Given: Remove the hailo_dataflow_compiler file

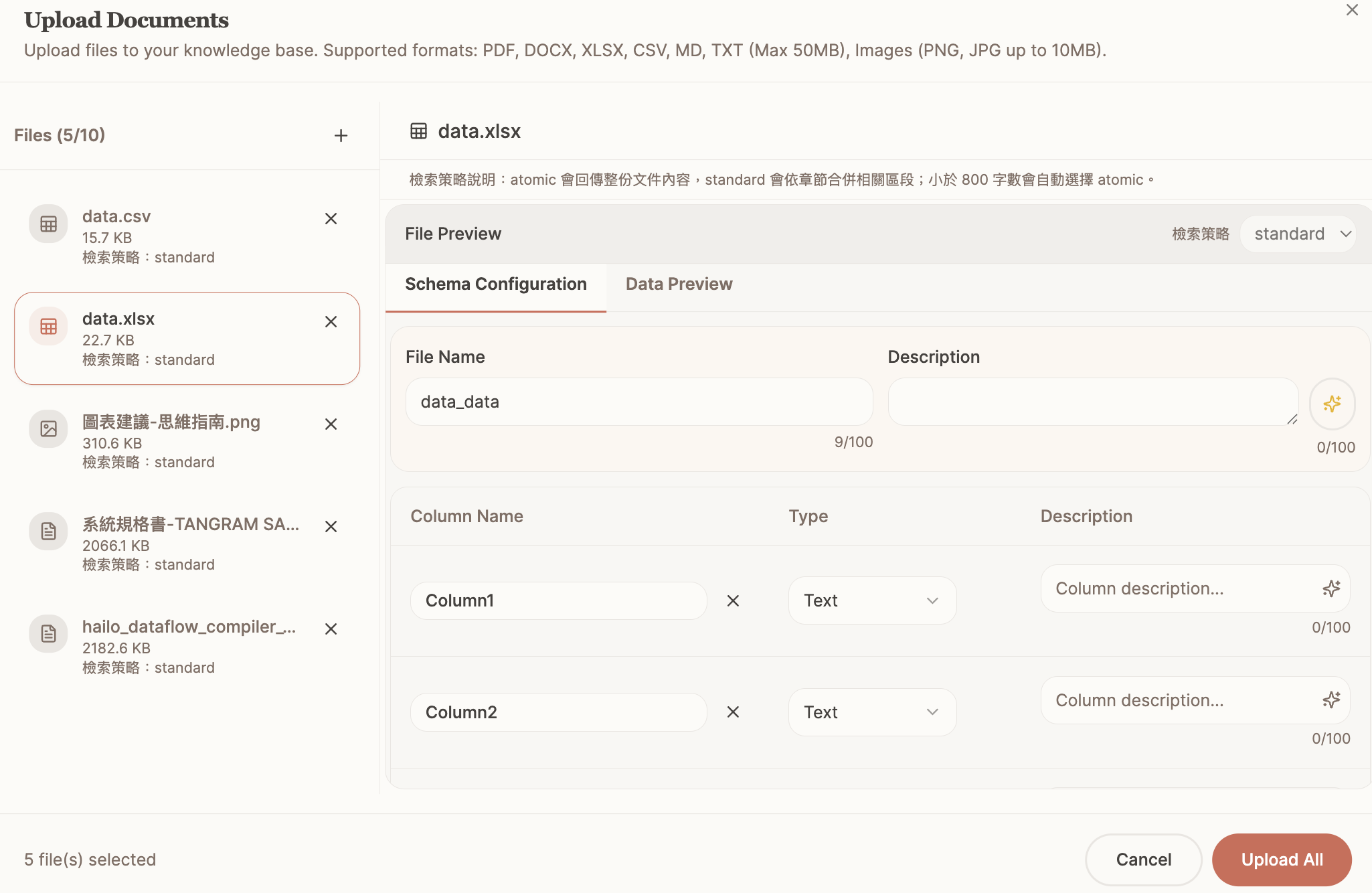Looking at the screenshot, I should [331, 629].
